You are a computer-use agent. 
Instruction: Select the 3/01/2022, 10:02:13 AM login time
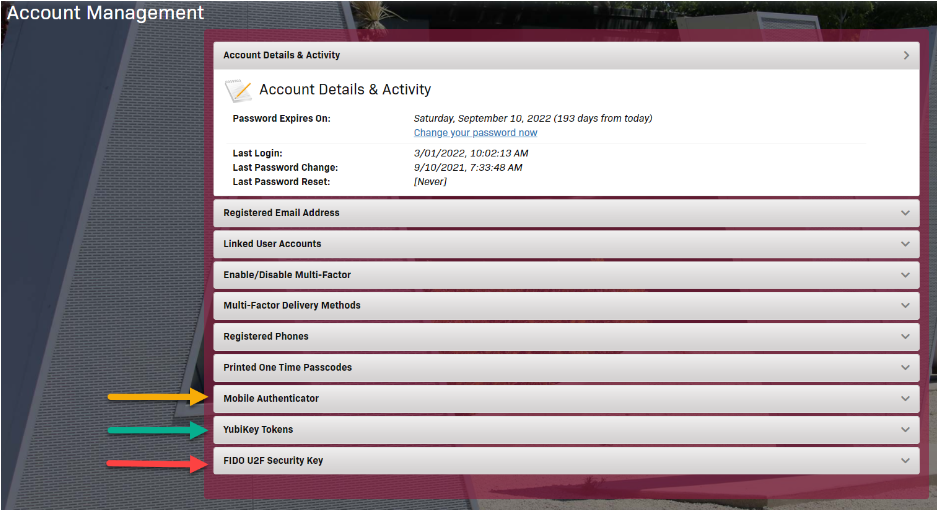tap(471, 153)
